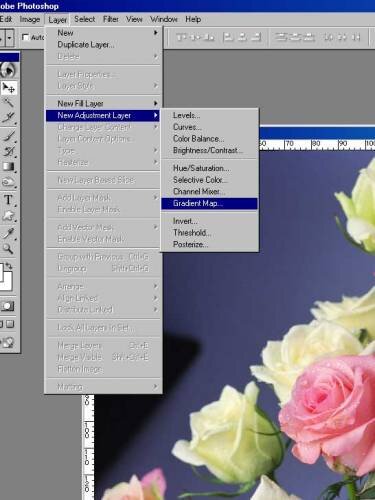This screenshot has width=375, height=500.
Task: Select the Gradient tool
Action: (x=8, y=166)
